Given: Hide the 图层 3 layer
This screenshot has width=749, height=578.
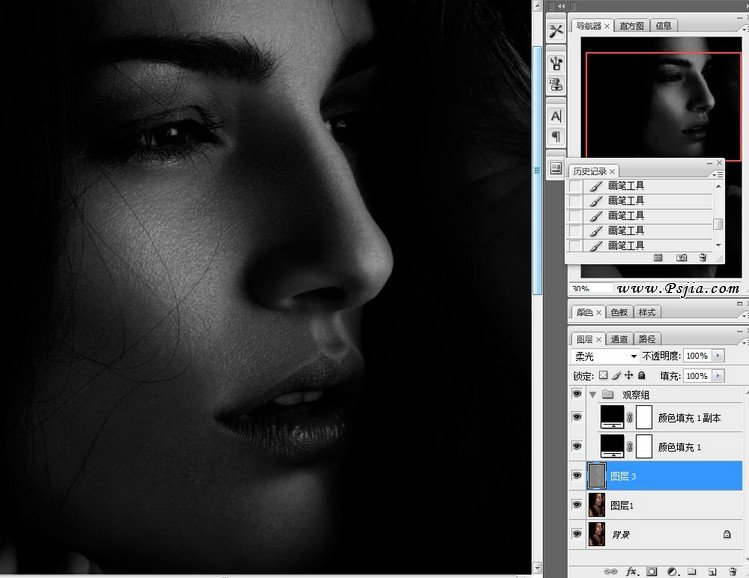Looking at the screenshot, I should click(577, 474).
